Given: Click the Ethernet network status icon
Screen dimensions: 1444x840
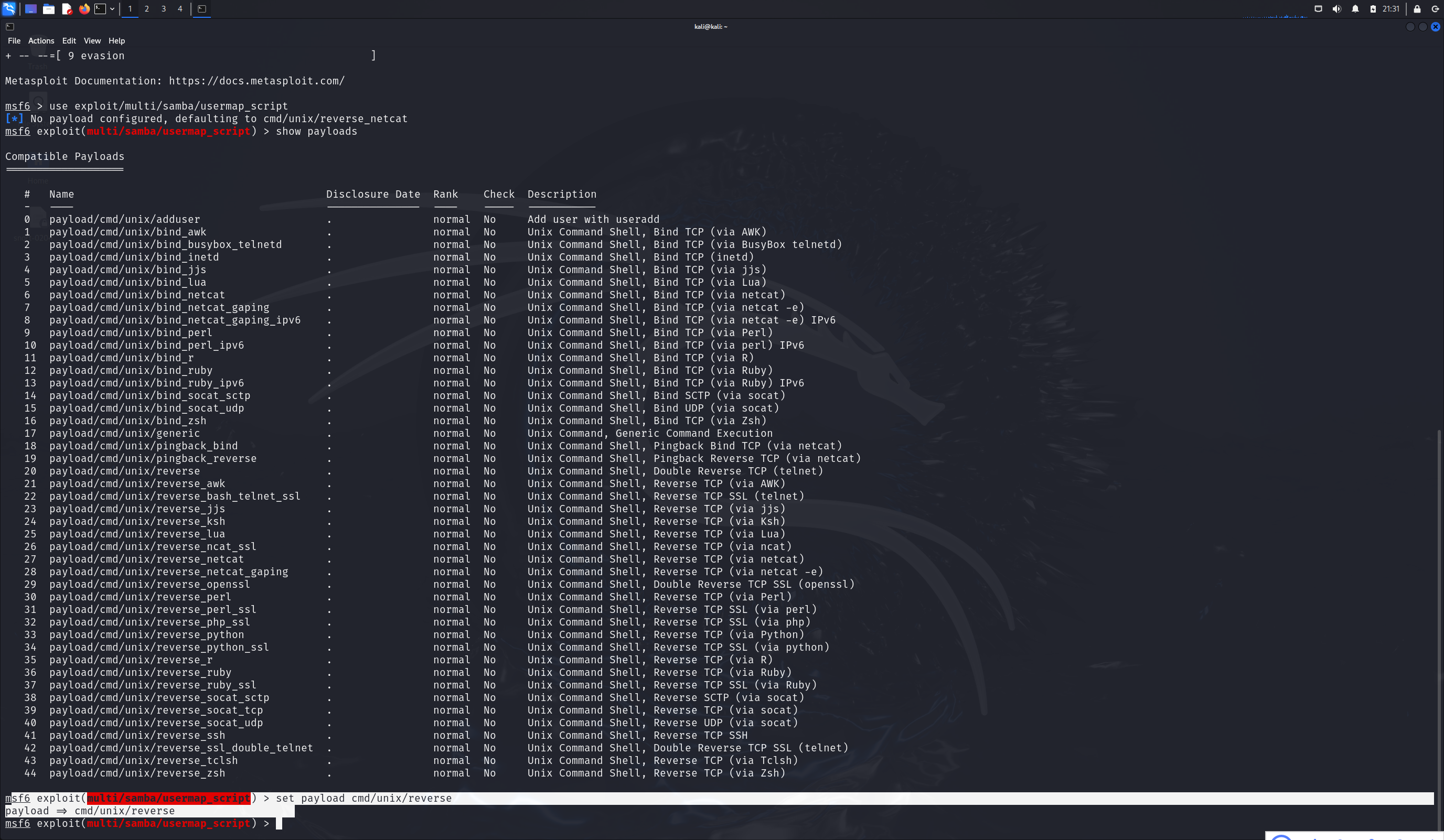Looking at the screenshot, I should point(1319,8).
